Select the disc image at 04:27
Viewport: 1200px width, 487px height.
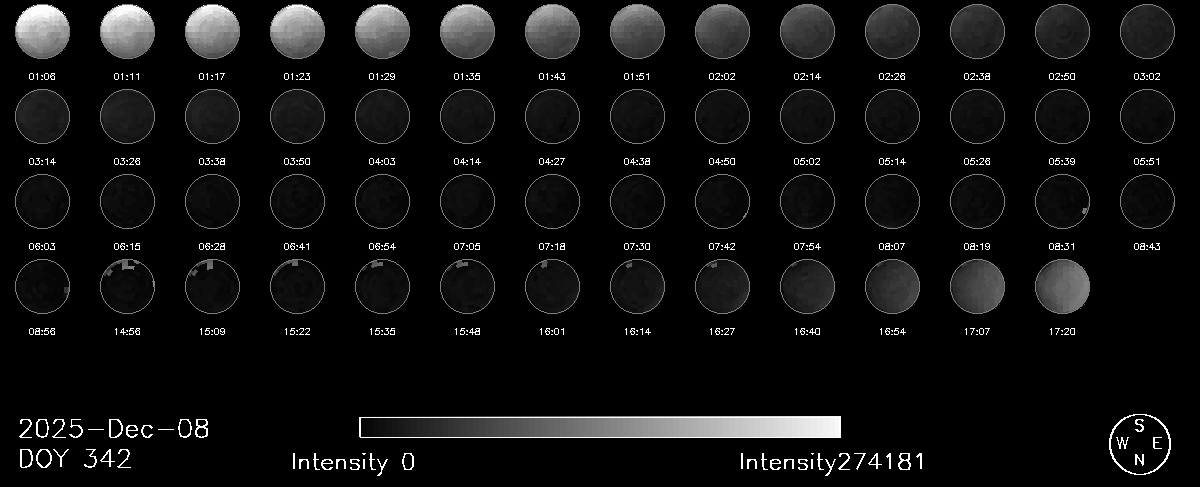[552, 116]
